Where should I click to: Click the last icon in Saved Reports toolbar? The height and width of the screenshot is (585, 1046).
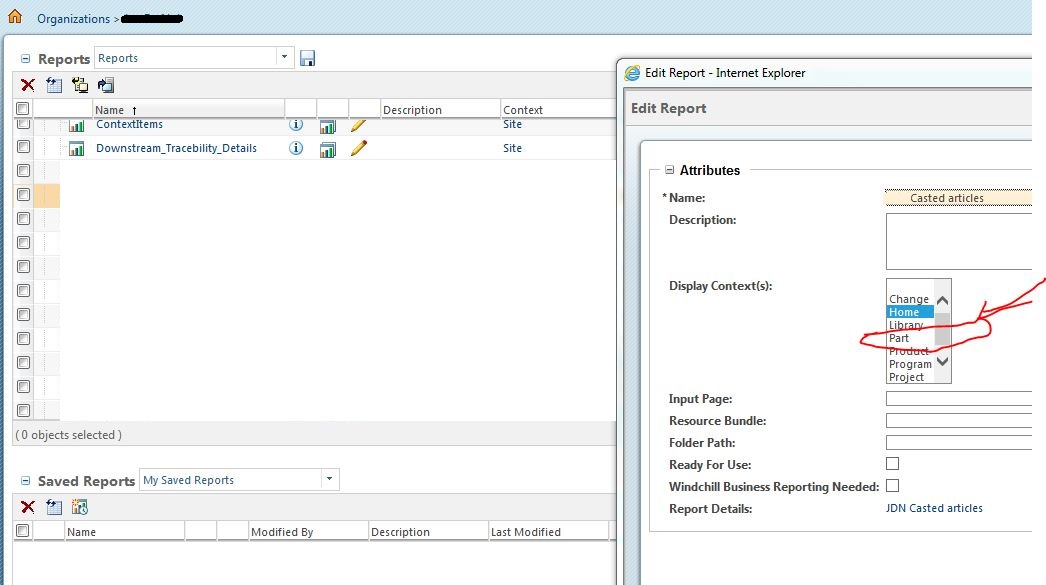[80, 508]
